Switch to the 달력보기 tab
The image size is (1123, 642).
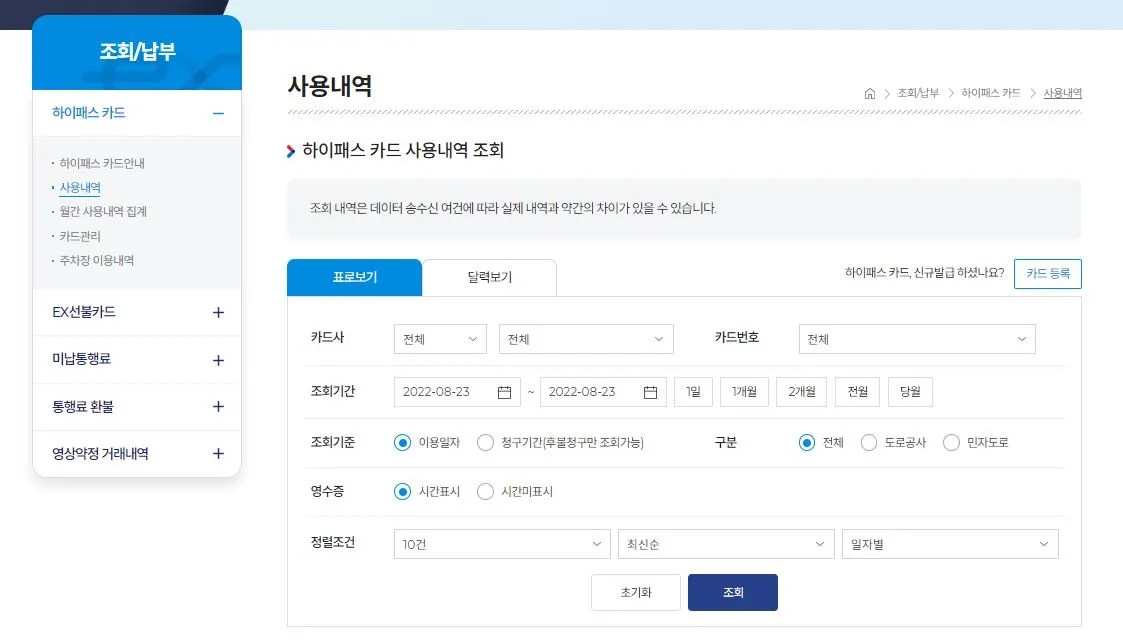pyautogui.click(x=489, y=277)
